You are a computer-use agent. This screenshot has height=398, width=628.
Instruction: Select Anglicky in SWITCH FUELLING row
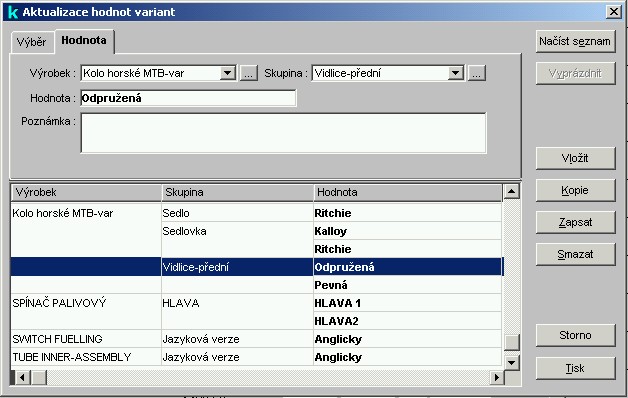click(407, 339)
